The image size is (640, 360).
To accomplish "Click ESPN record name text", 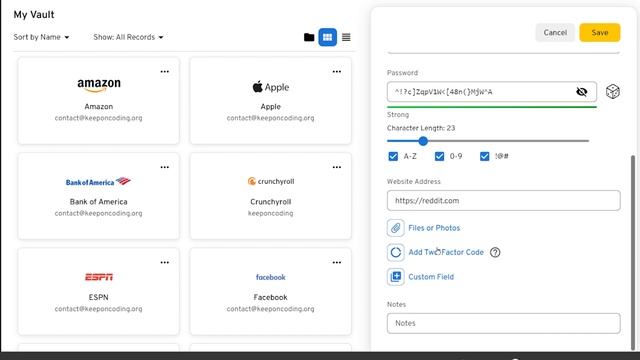I will [99, 297].
